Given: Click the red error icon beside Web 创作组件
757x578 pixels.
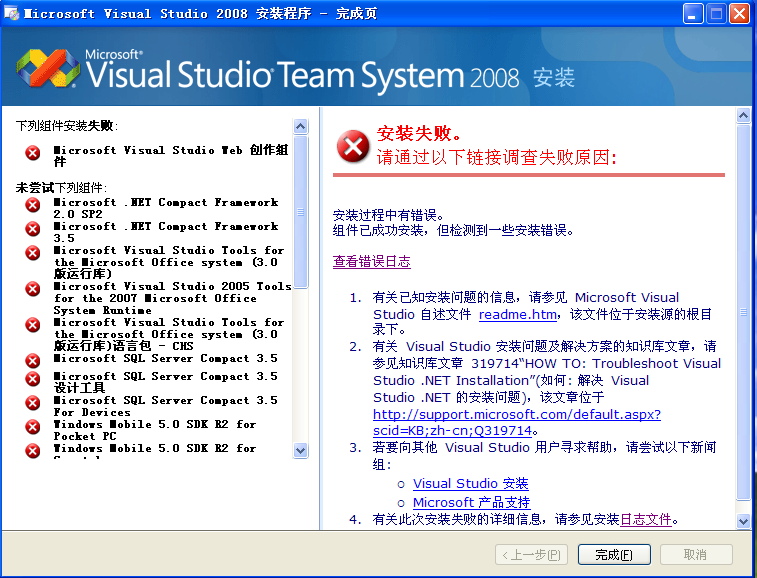Looking at the screenshot, I should point(33,153).
